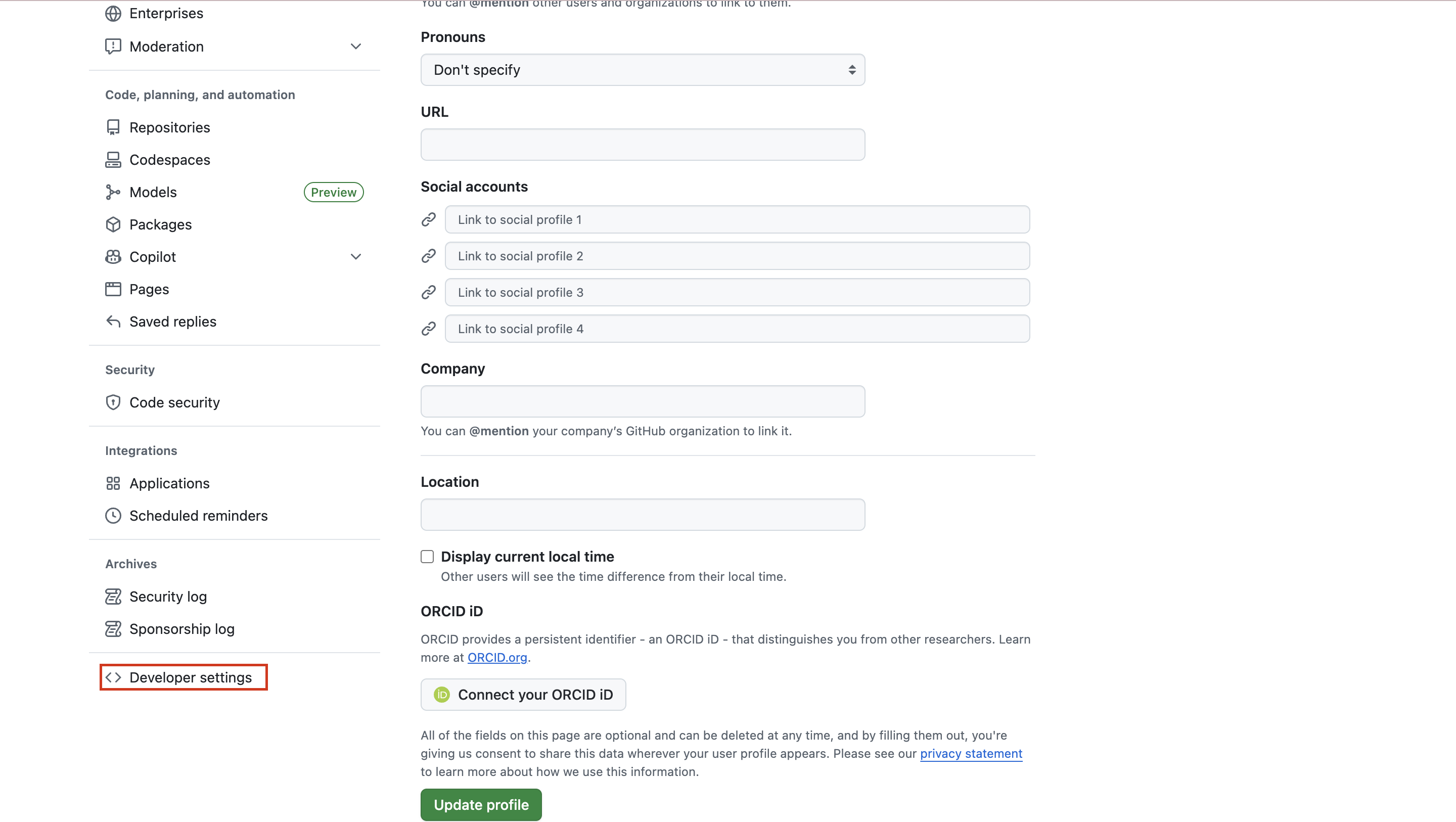
Task: Click the Copilot icon in sidebar
Action: point(113,257)
